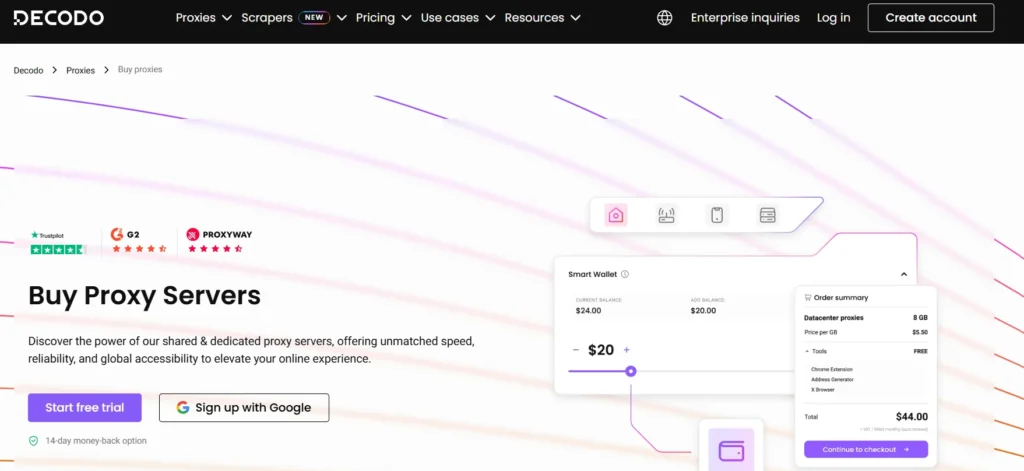Go to Proxies breadcrumb link
The height and width of the screenshot is (471, 1024).
(80, 70)
